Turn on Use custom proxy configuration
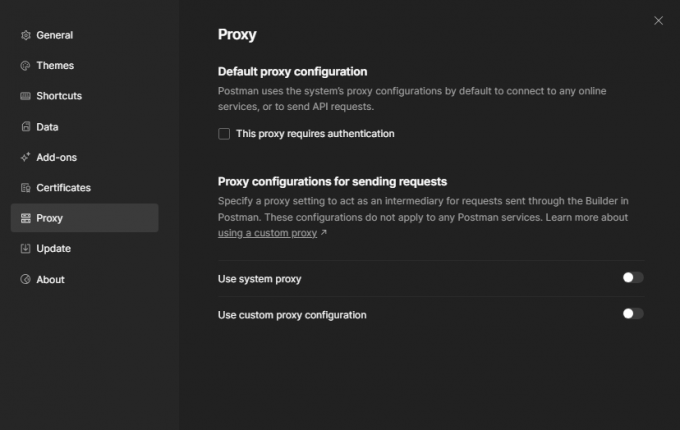The width and height of the screenshot is (680, 430). [633, 313]
